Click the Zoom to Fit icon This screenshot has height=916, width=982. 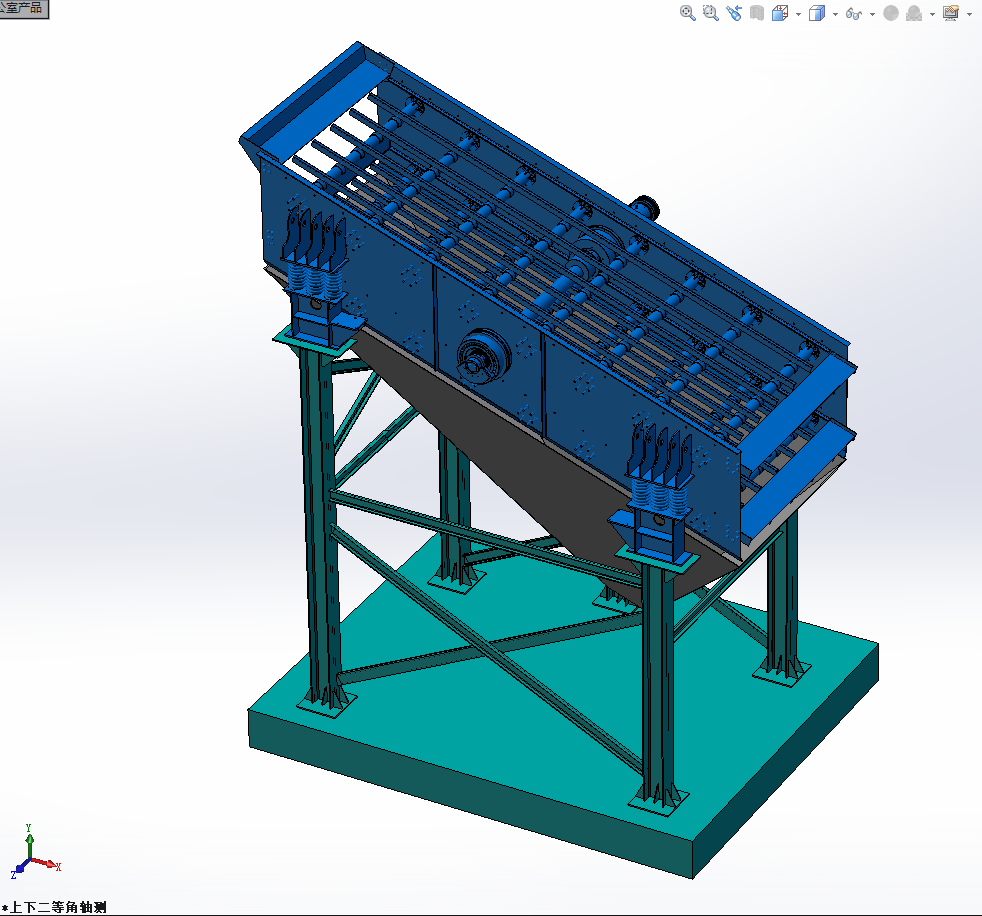point(687,13)
